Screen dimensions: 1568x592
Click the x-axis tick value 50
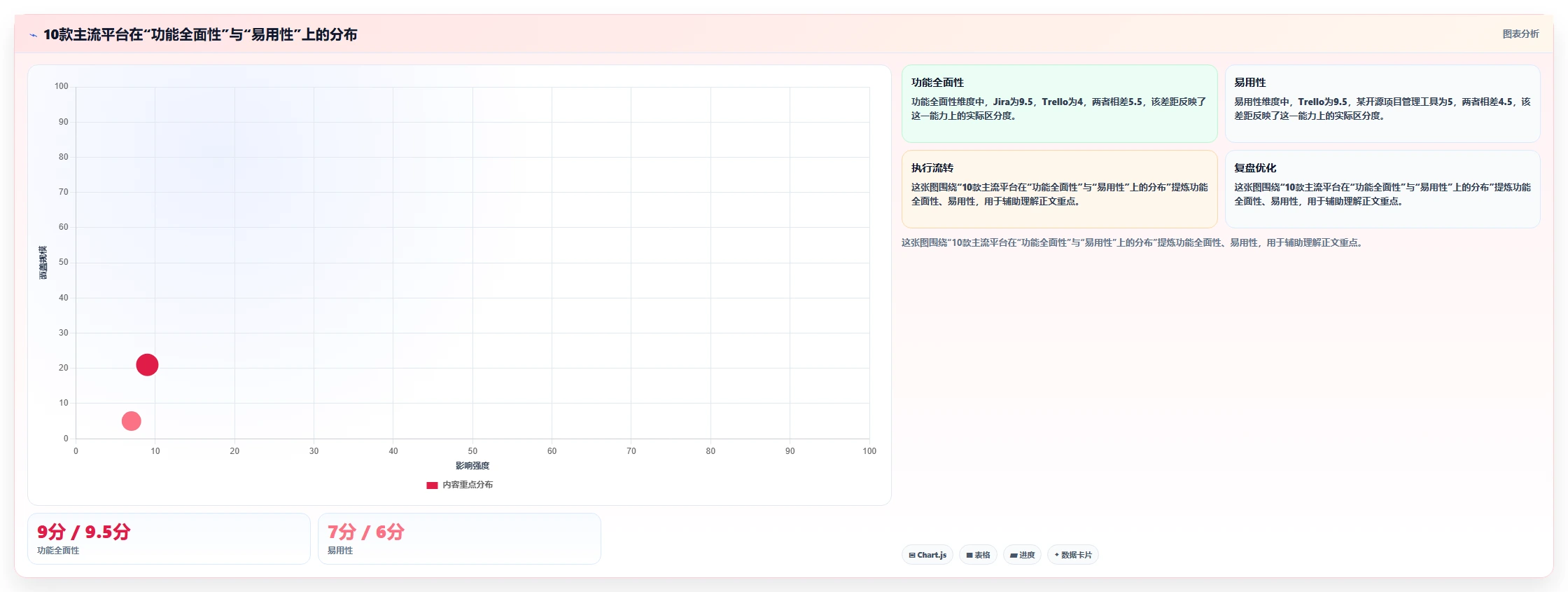point(472,451)
